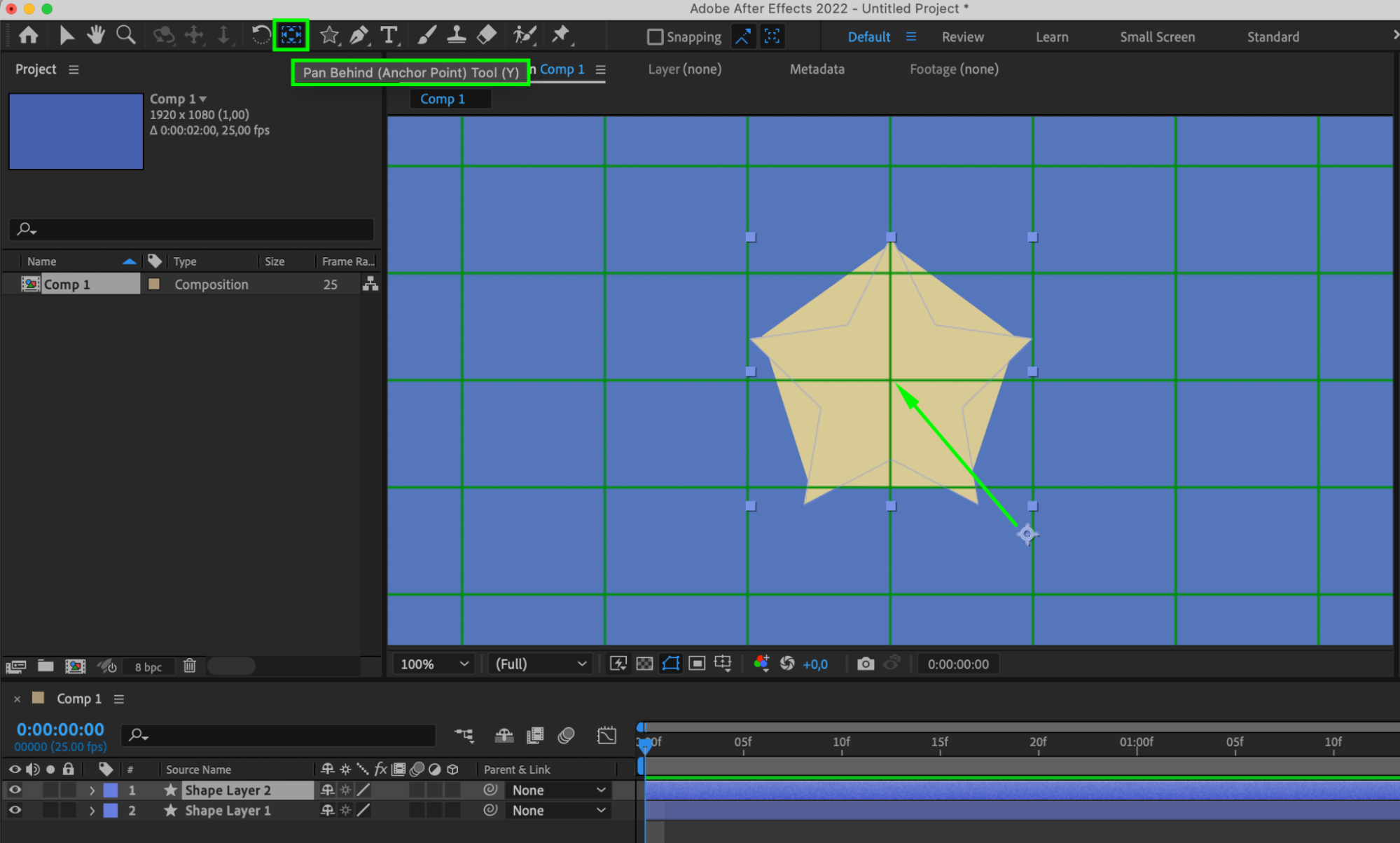
Task: Choose the Hand tool
Action: (96, 35)
